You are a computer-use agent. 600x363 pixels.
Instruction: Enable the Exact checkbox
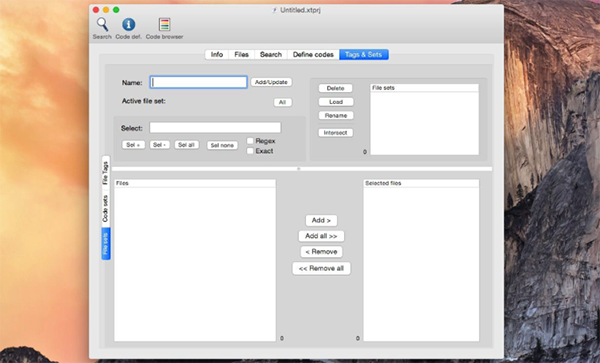(x=250, y=151)
